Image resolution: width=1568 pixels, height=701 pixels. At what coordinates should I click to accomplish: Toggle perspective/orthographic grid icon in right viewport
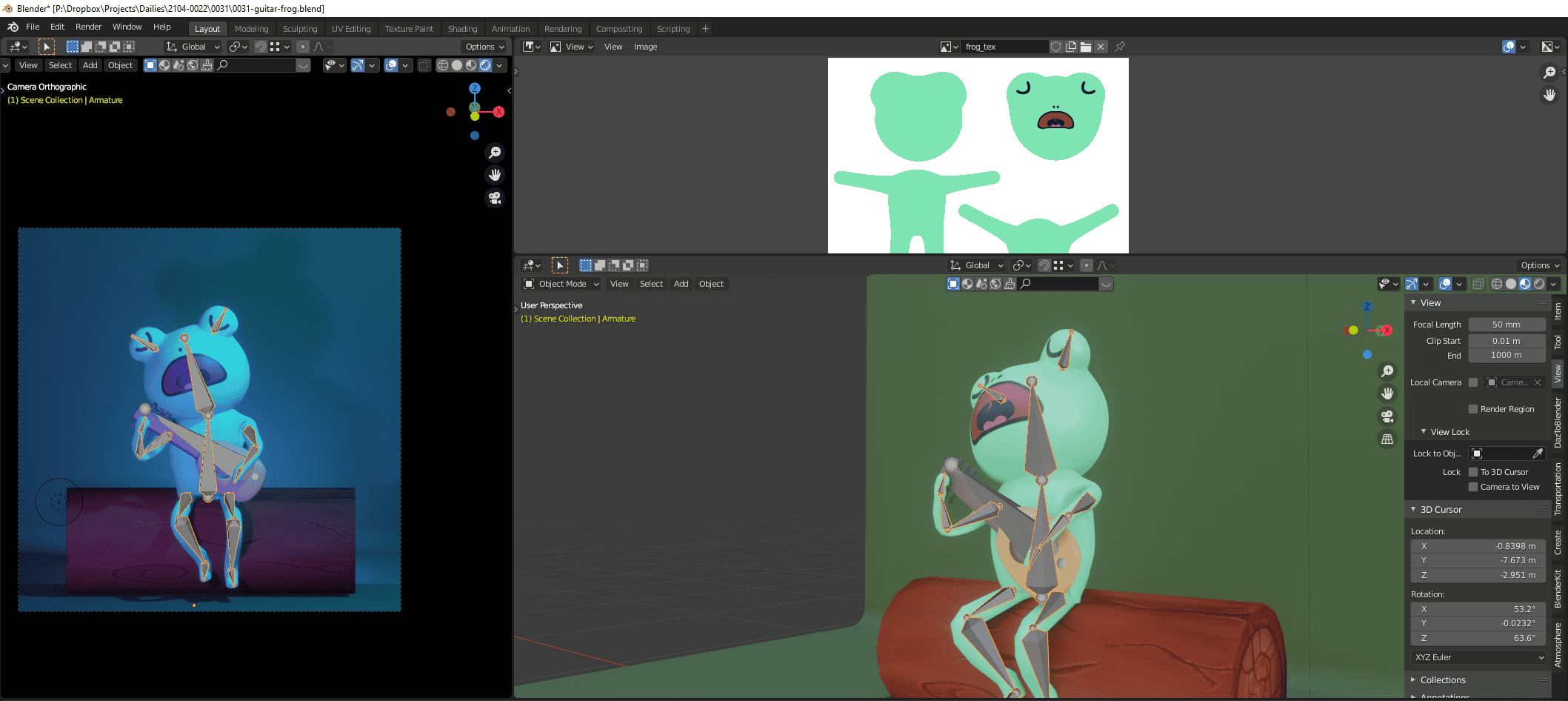click(1387, 439)
